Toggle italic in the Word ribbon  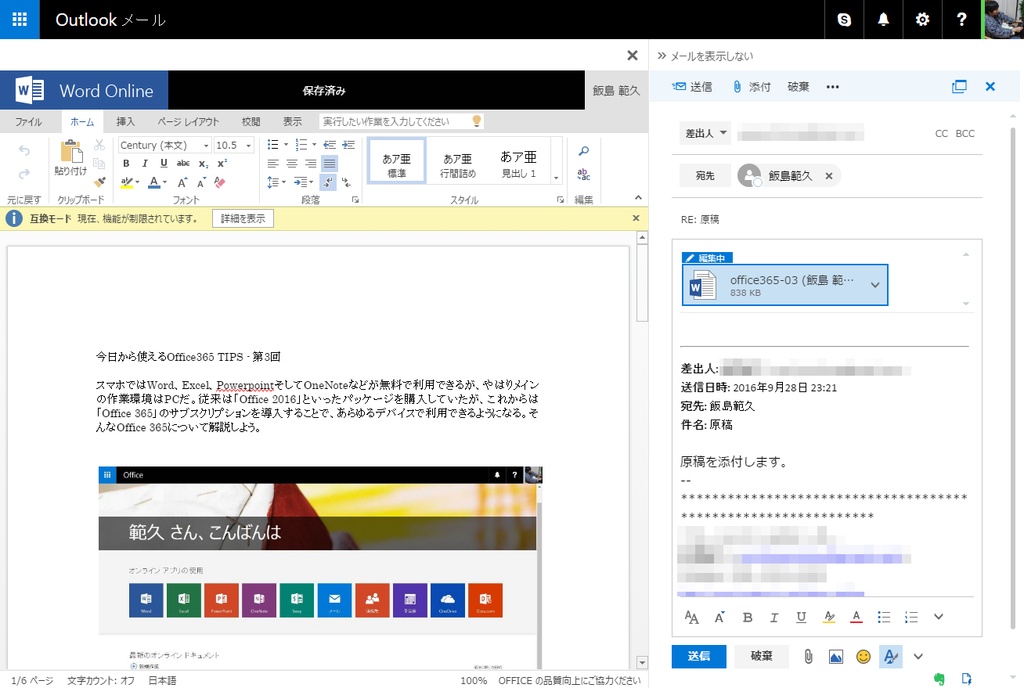click(x=144, y=163)
